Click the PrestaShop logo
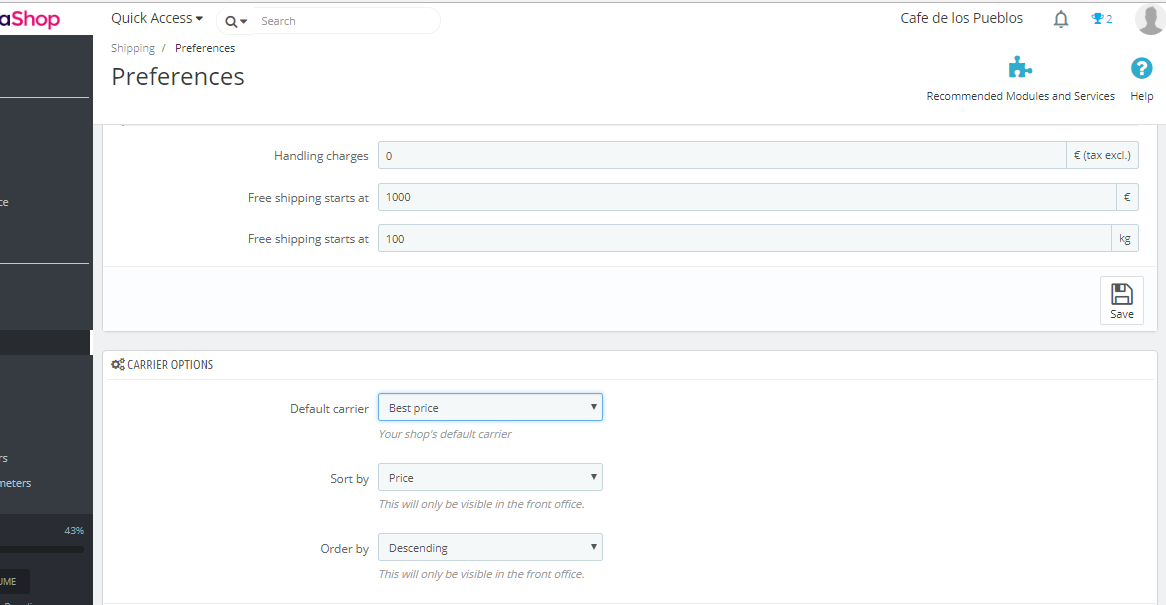 tap(30, 19)
